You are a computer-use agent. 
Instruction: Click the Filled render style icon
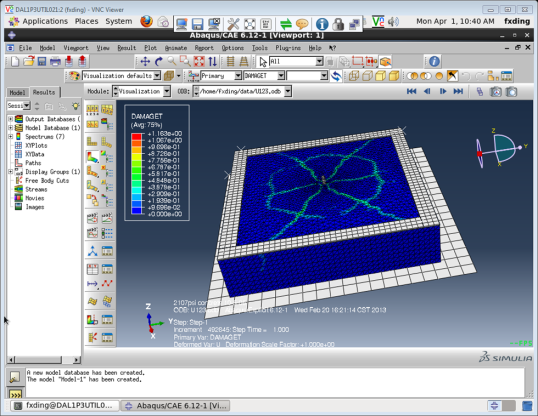381,76
